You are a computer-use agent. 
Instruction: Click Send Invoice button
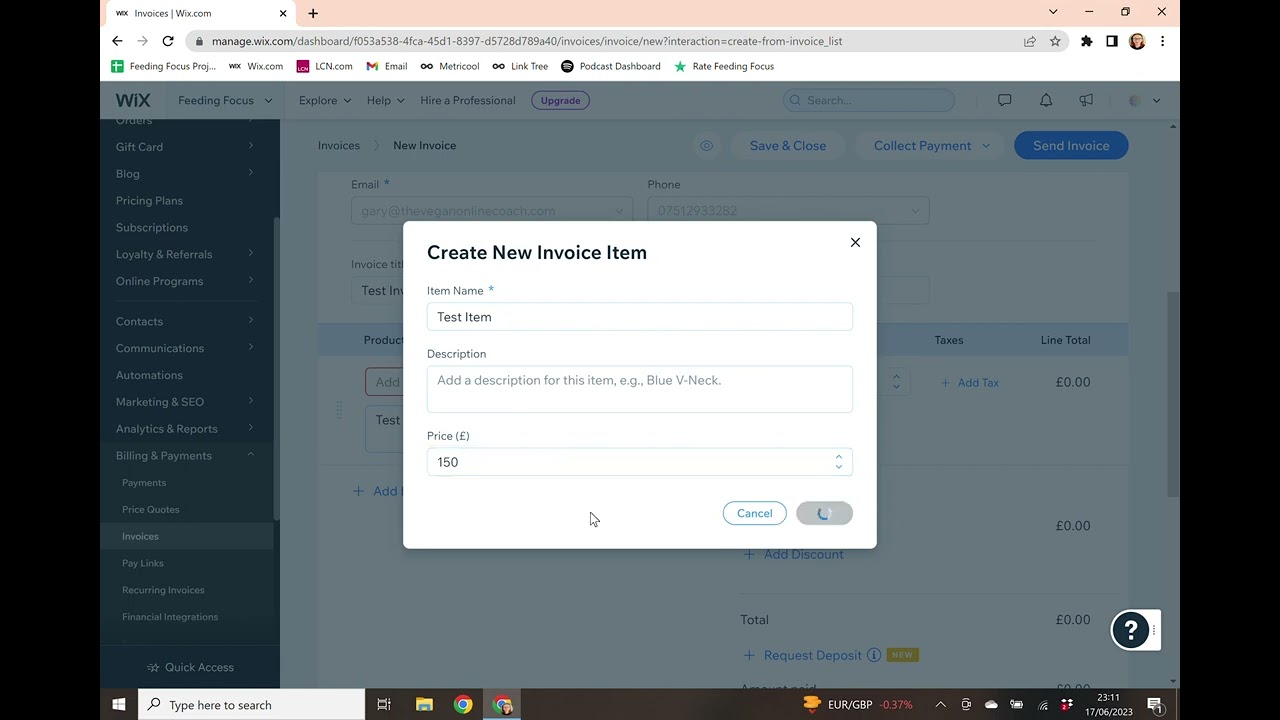coord(1071,146)
